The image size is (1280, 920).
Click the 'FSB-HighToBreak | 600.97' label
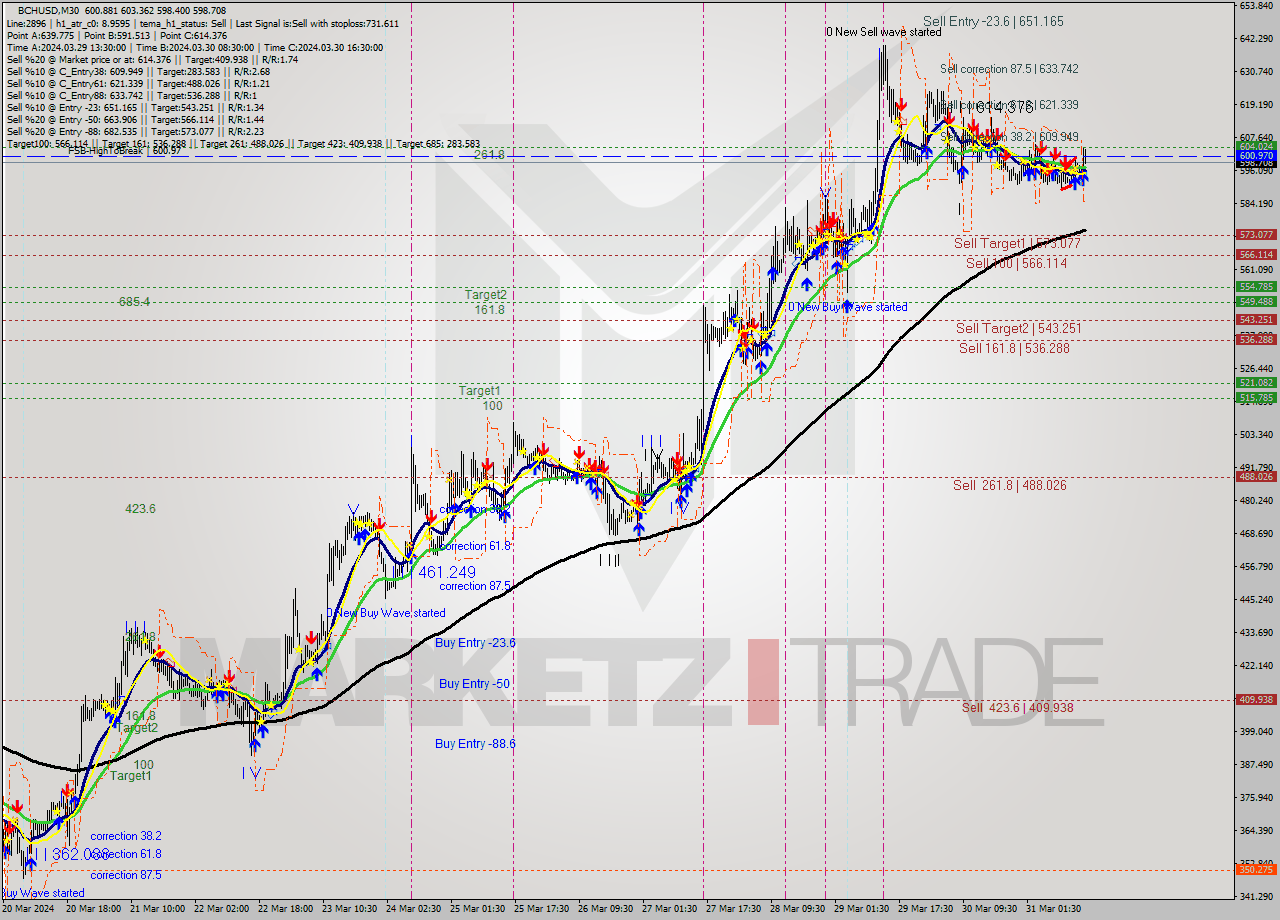(124, 150)
